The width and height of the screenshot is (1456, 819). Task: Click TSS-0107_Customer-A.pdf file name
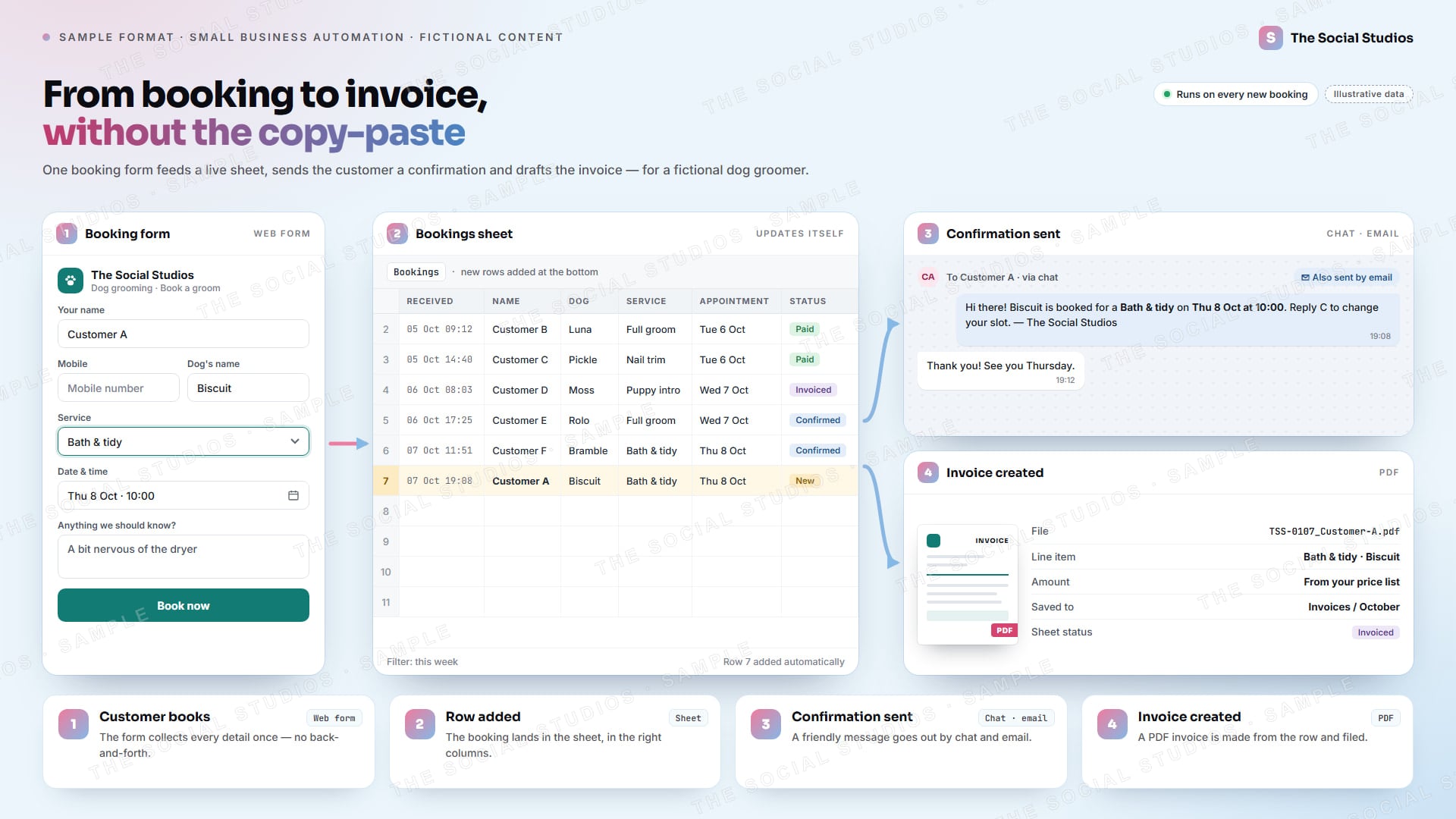pyautogui.click(x=1334, y=532)
